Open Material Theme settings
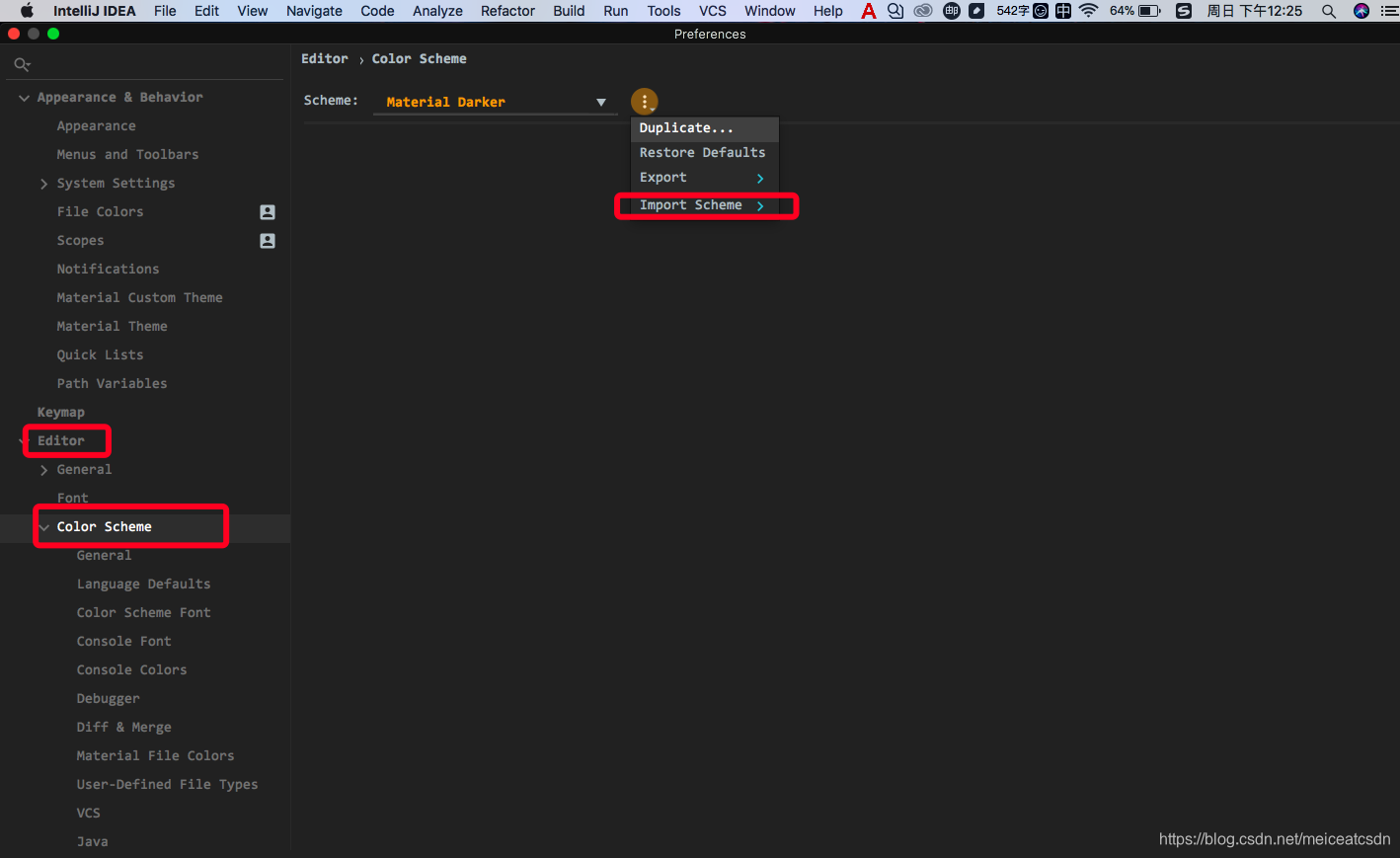This screenshot has height=858, width=1400. pyautogui.click(x=112, y=327)
